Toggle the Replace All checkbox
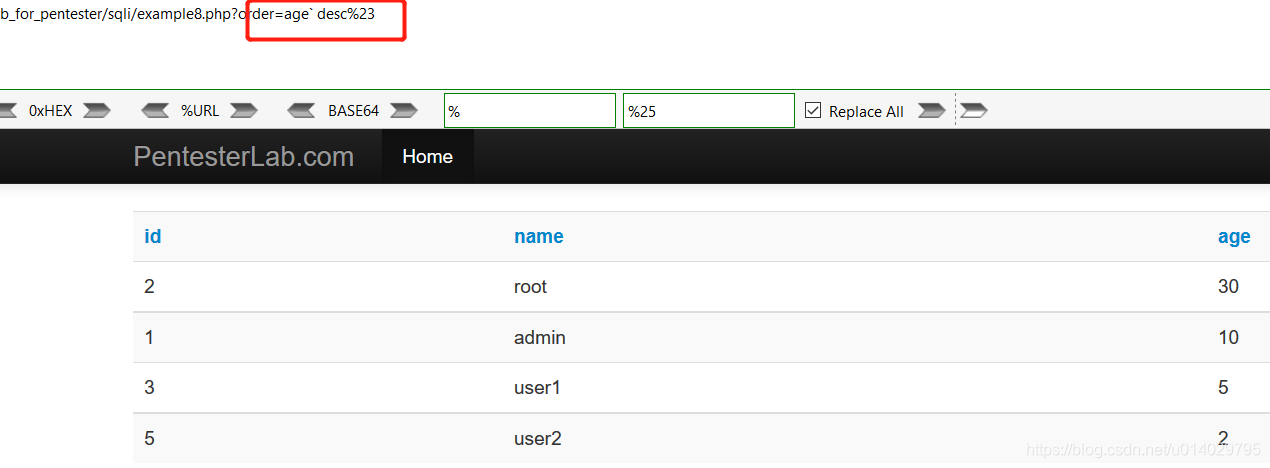 click(x=813, y=110)
